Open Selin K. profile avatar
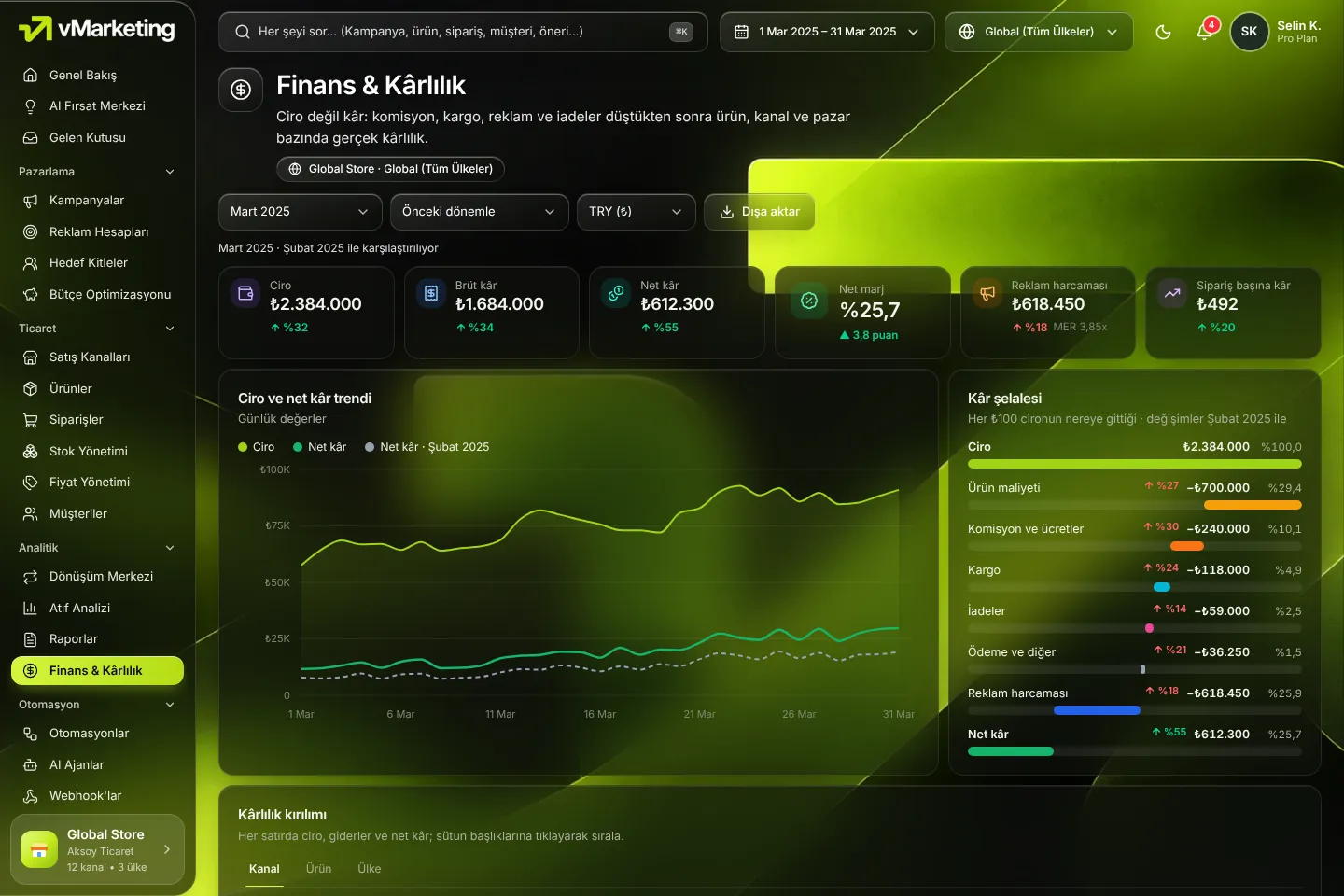This screenshot has width=1344, height=896. [1249, 32]
